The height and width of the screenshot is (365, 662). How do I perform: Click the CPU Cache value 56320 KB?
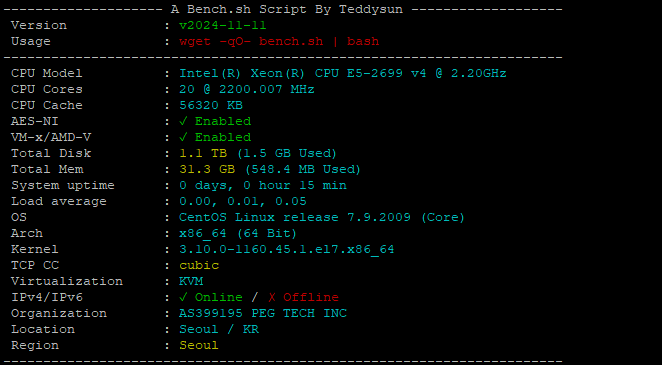coord(211,105)
